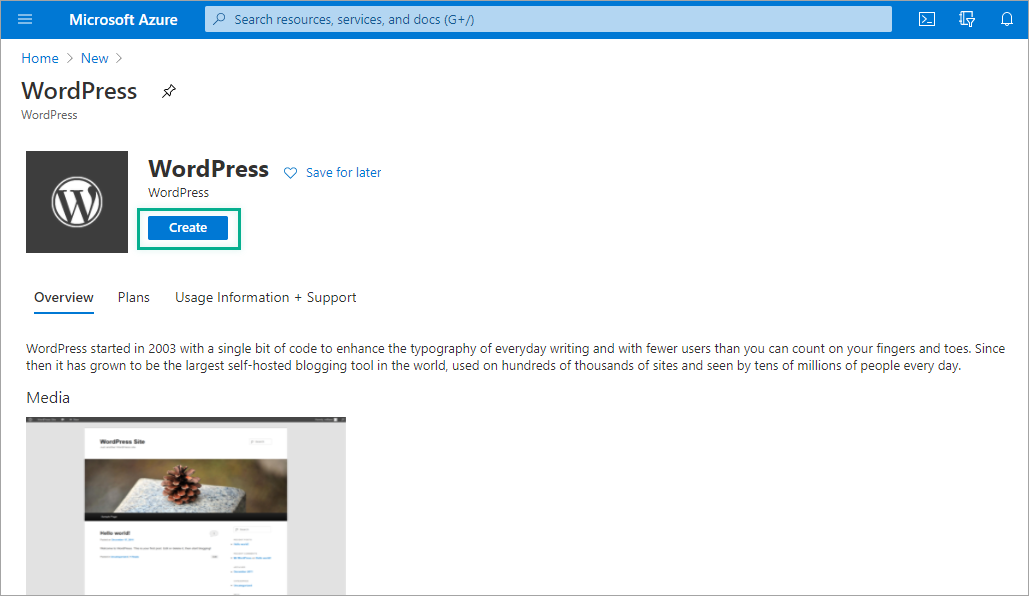Image resolution: width=1029 pixels, height=596 pixels.
Task: Click the Microsoft Azure title
Action: tap(123, 20)
